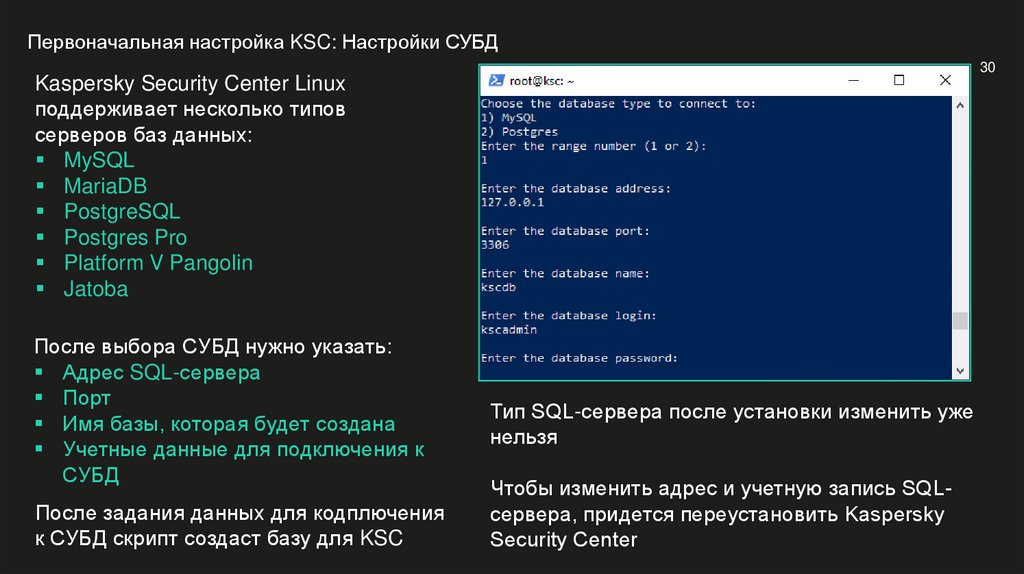The image size is (1024, 574).
Task: Click the 'MariaDB' bullet item
Action: tap(105, 186)
